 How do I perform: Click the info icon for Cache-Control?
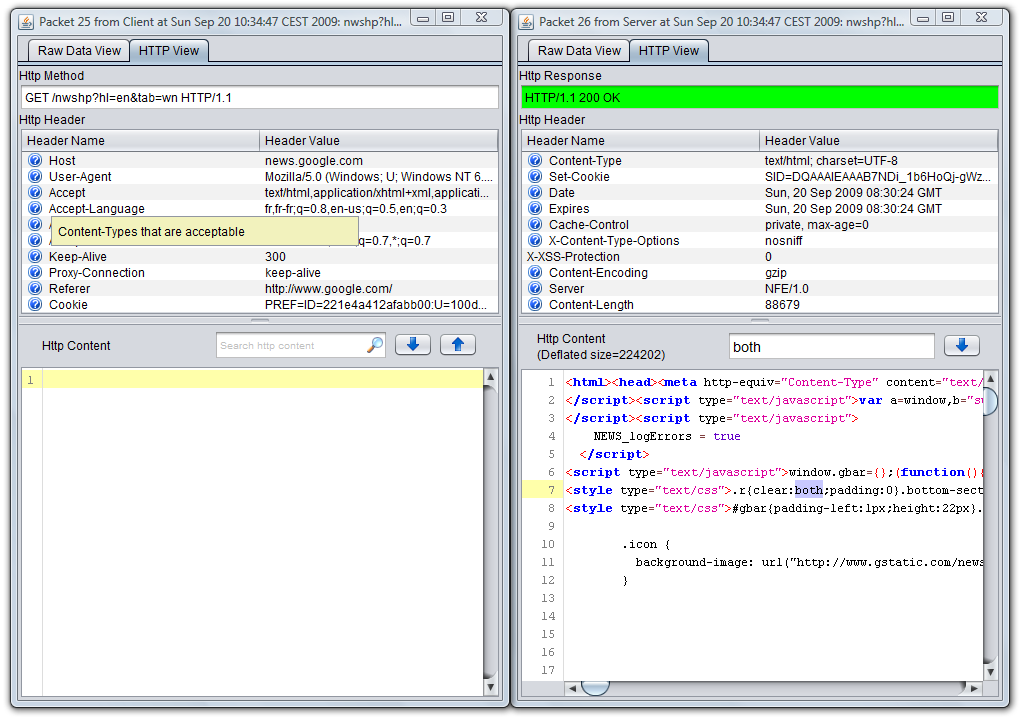(535, 225)
